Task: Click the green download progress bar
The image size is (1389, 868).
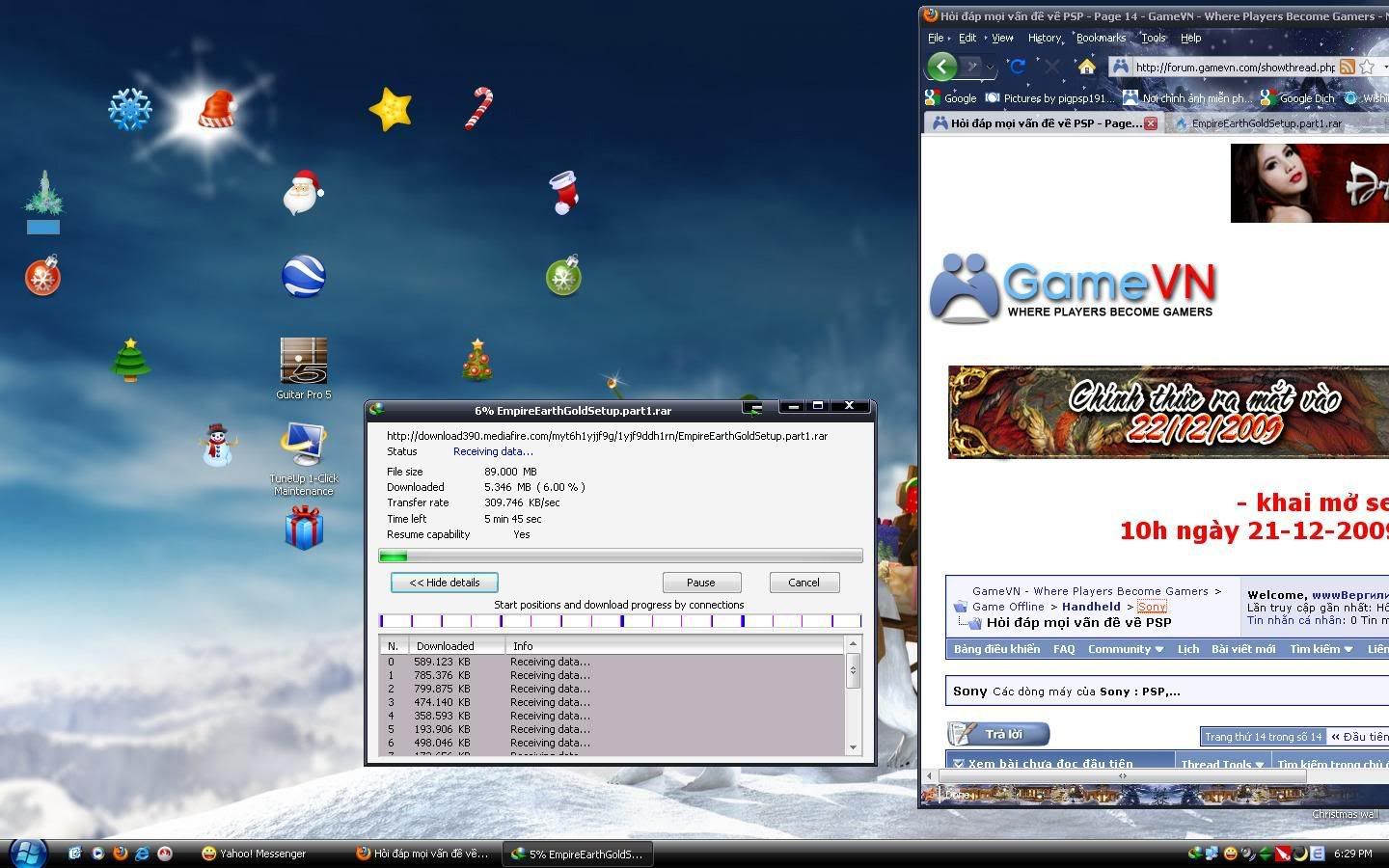Action: click(x=620, y=556)
